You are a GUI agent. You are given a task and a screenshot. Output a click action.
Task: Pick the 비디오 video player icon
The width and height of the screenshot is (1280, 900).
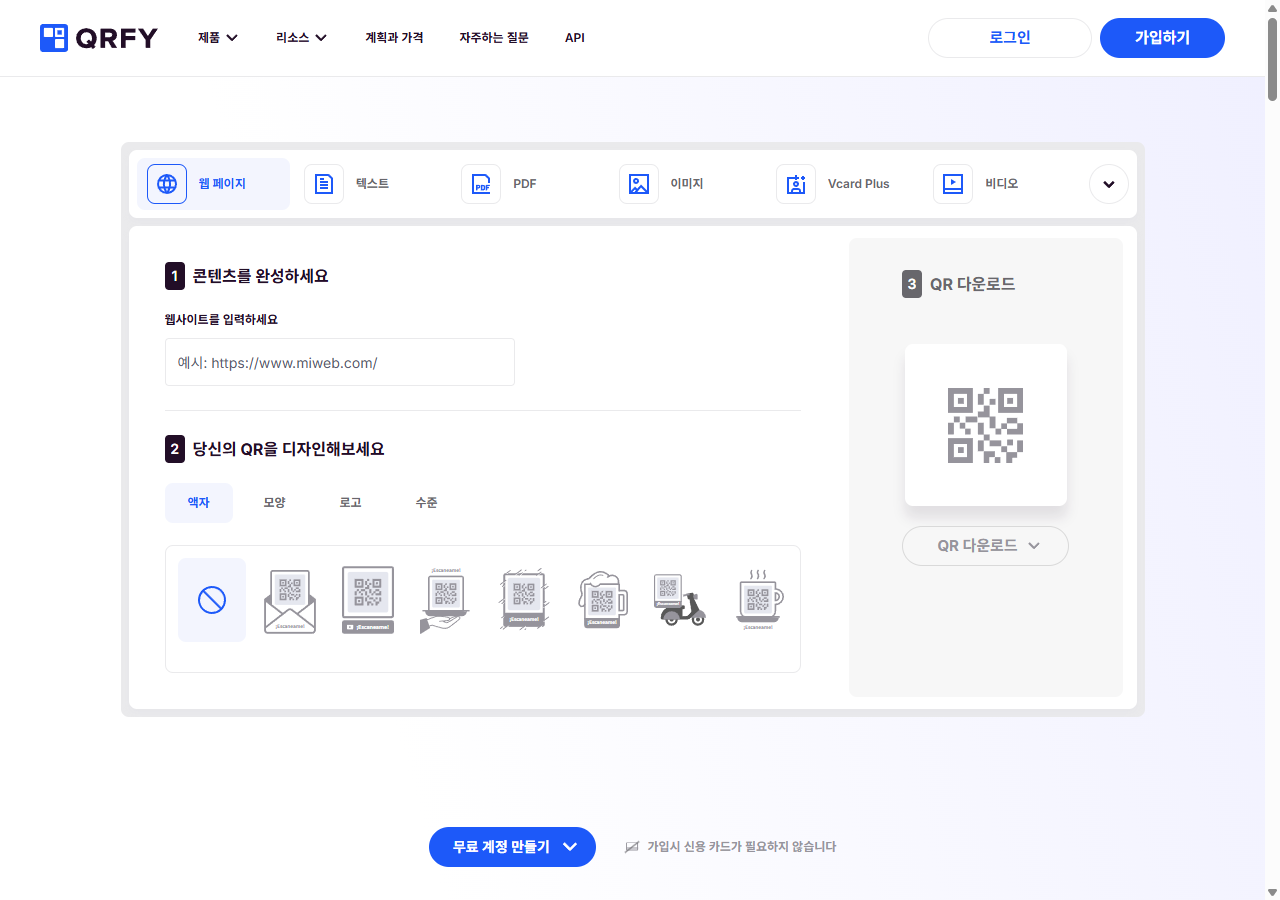coord(953,183)
